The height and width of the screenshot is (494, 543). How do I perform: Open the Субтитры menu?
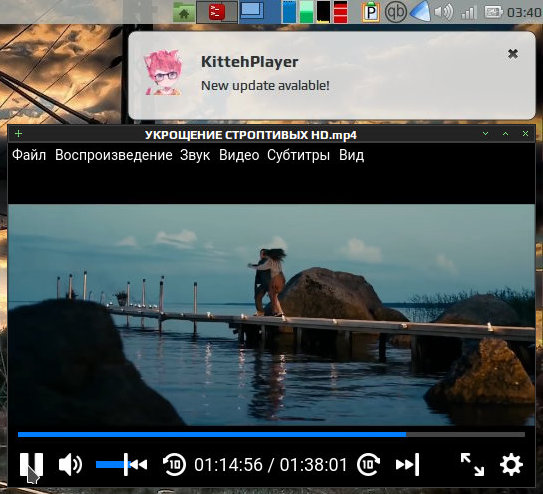click(299, 155)
